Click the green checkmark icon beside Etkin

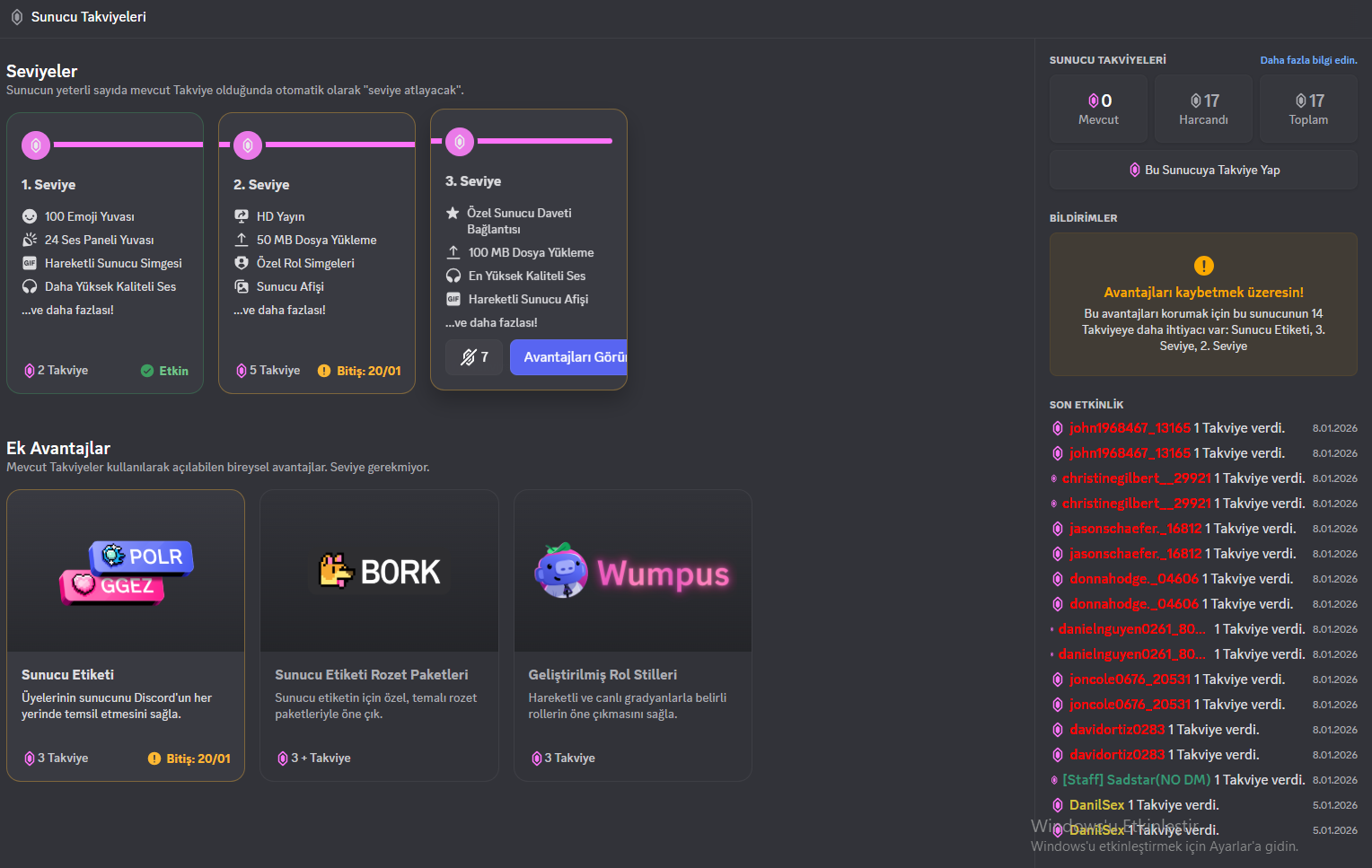pyautogui.click(x=147, y=371)
